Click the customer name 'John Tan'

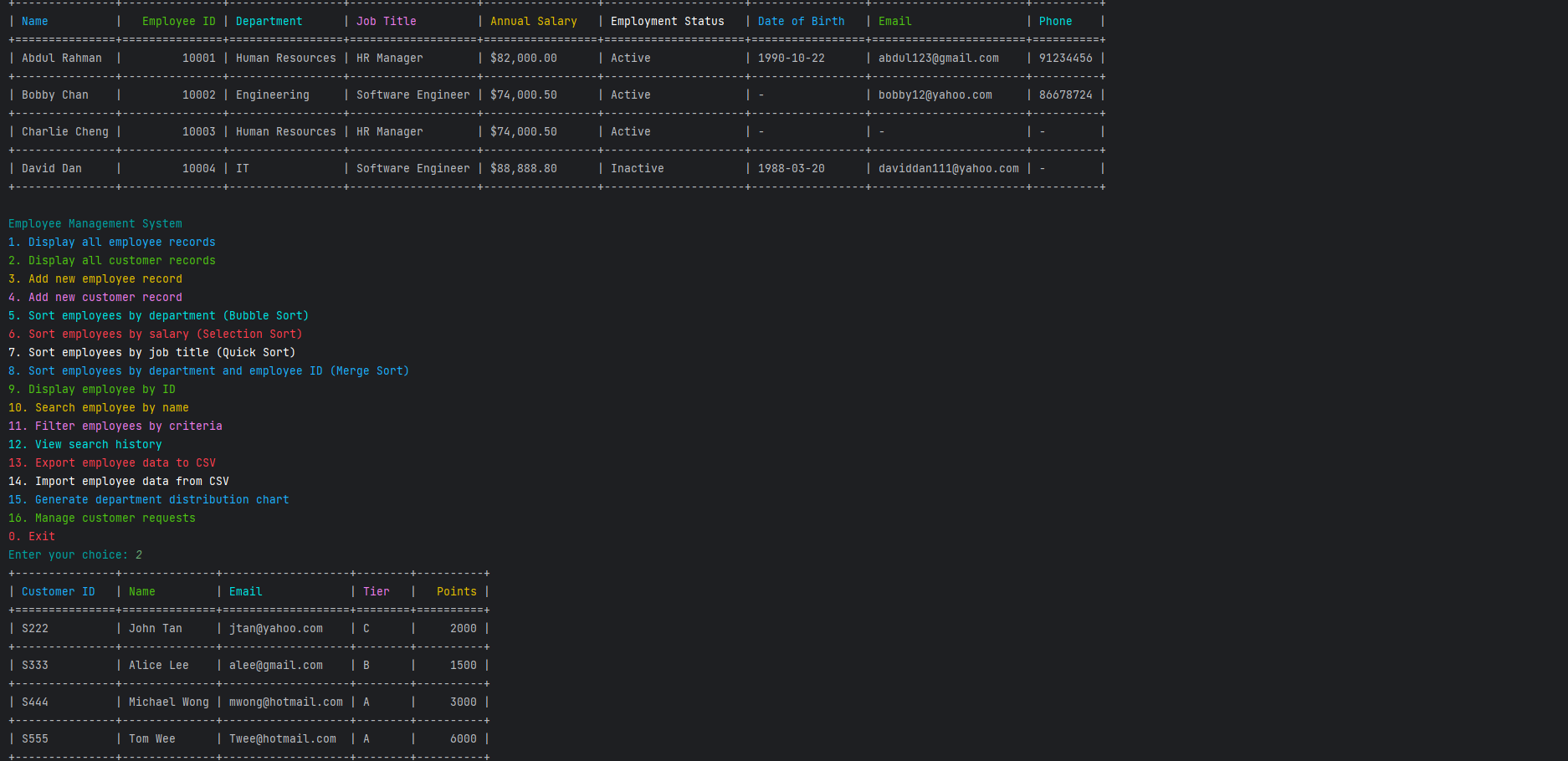click(156, 628)
